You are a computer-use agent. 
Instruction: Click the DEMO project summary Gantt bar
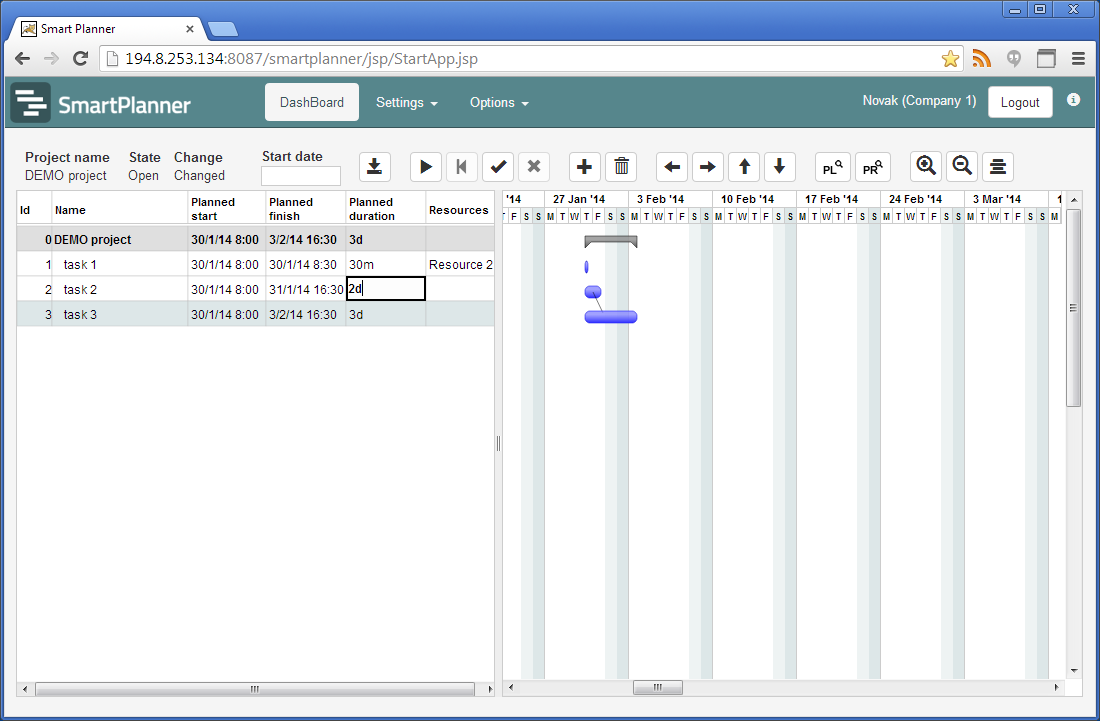[611, 241]
